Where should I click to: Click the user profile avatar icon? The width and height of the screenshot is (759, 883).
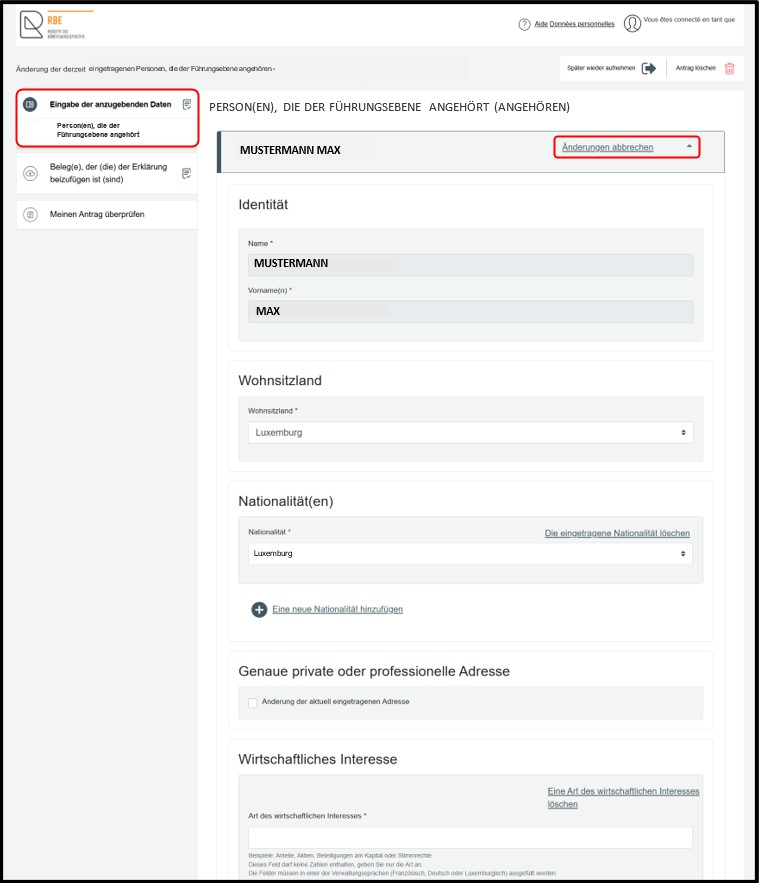pos(632,24)
